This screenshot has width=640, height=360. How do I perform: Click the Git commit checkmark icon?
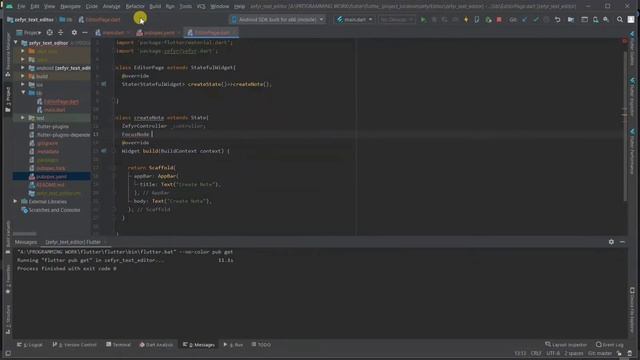click(x=536, y=20)
